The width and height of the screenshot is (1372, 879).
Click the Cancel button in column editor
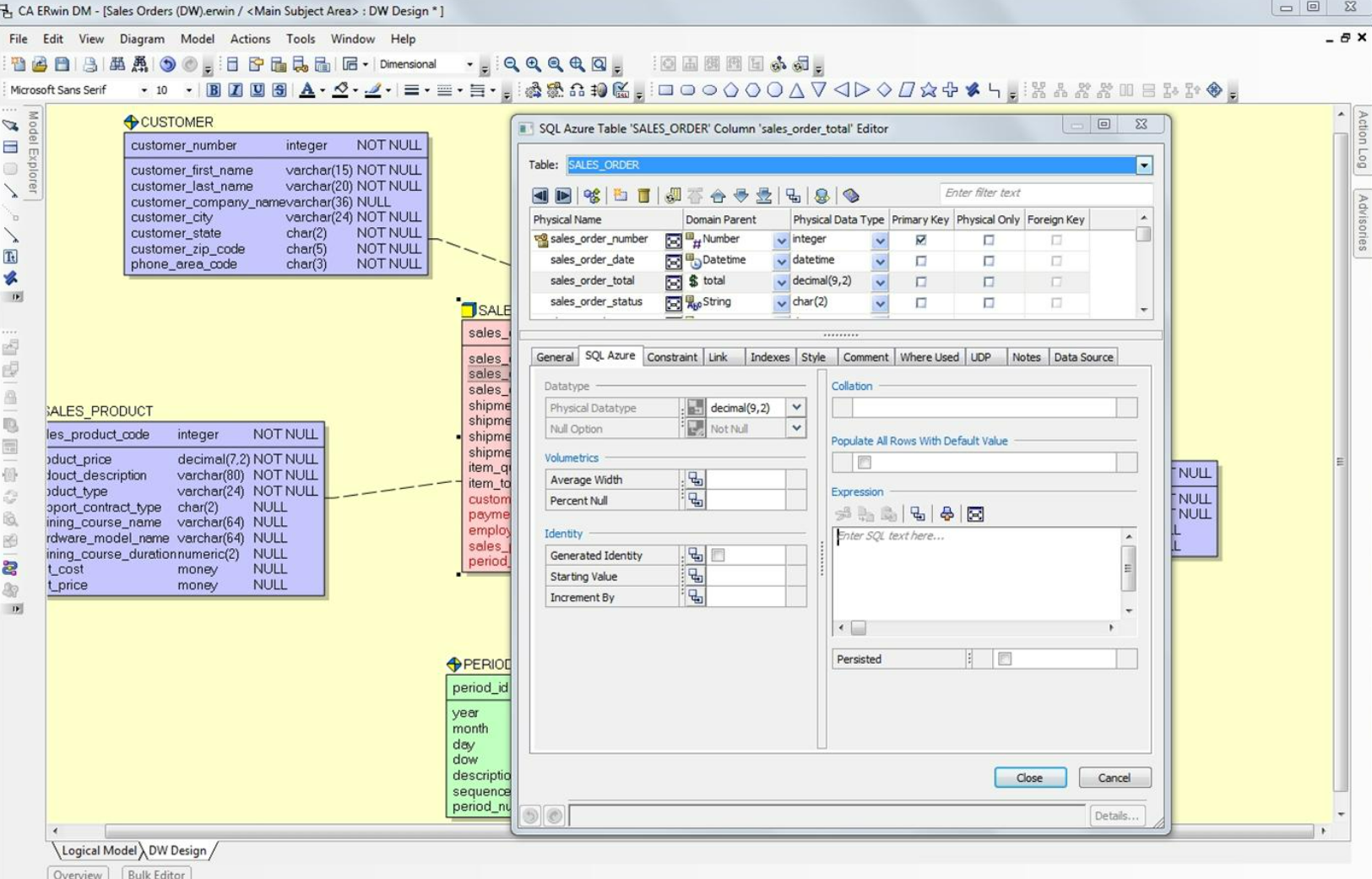click(1114, 778)
